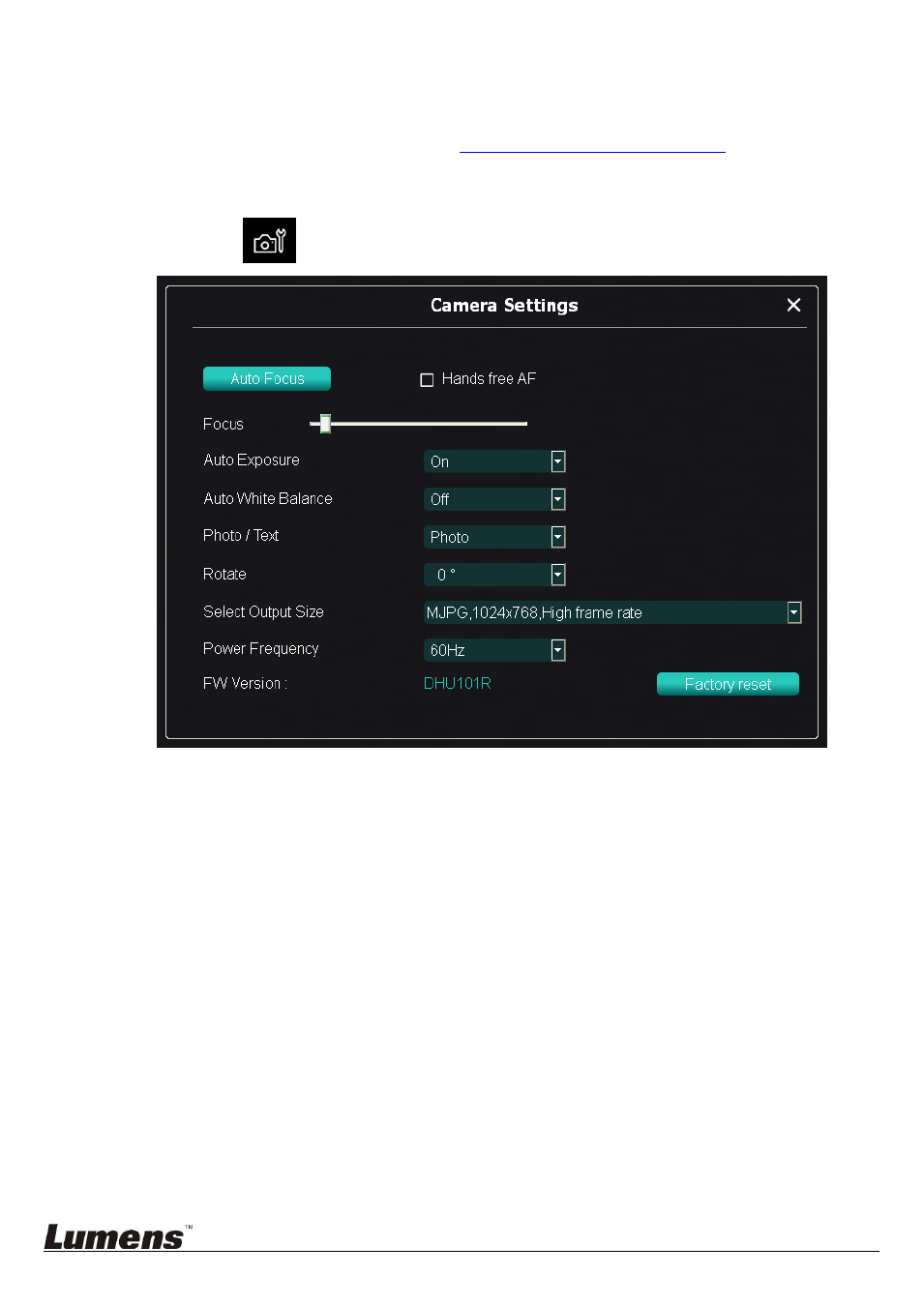This screenshot has width=924, height=1306.
Task: Open the Power Frequency dropdown
Action: click(494, 650)
